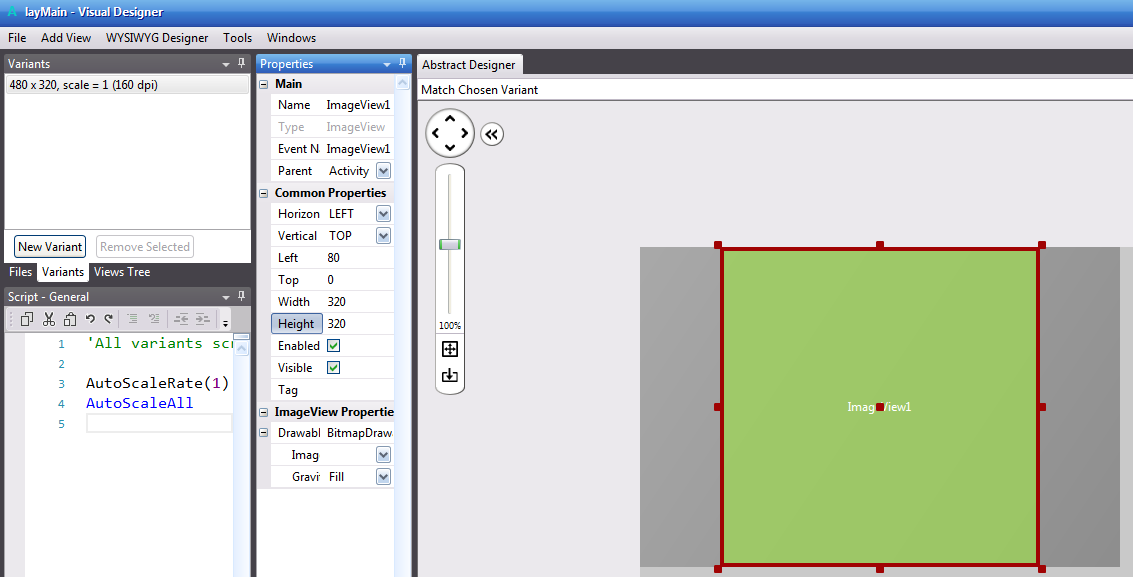Pan the designer right with the arrow pad
The width and height of the screenshot is (1133, 577).
point(465,133)
